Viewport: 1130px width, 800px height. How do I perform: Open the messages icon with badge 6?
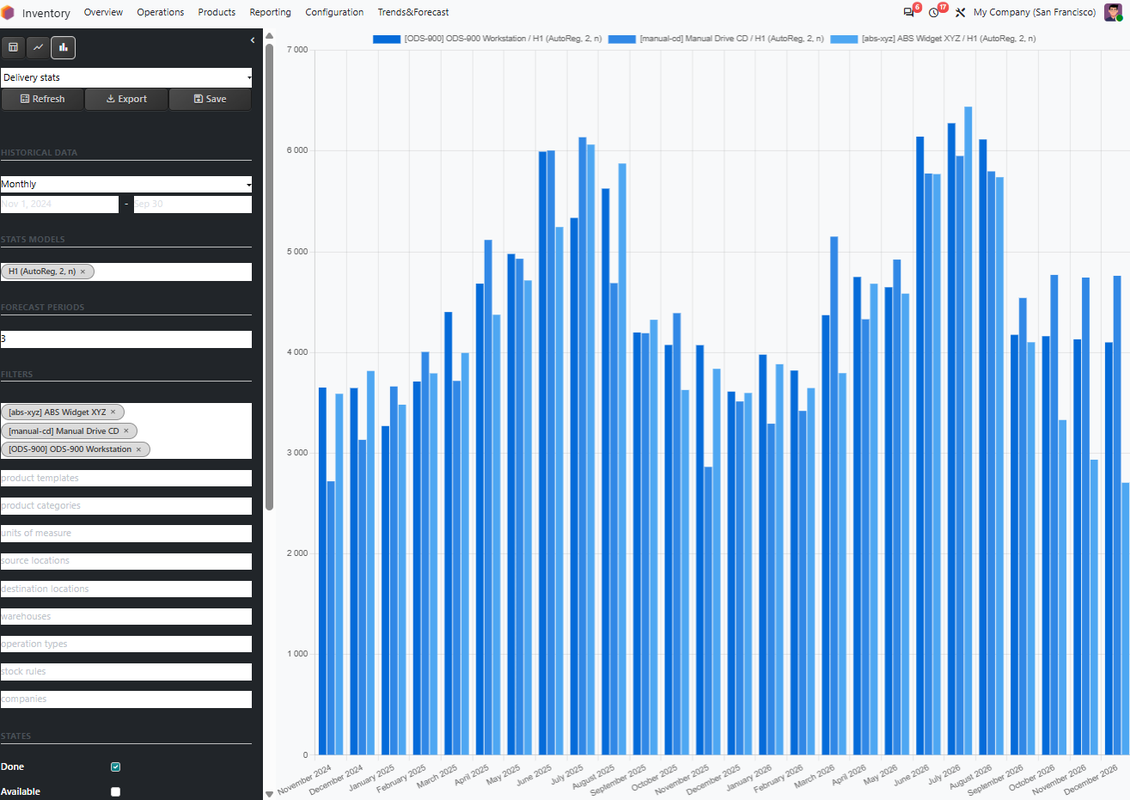(x=909, y=12)
